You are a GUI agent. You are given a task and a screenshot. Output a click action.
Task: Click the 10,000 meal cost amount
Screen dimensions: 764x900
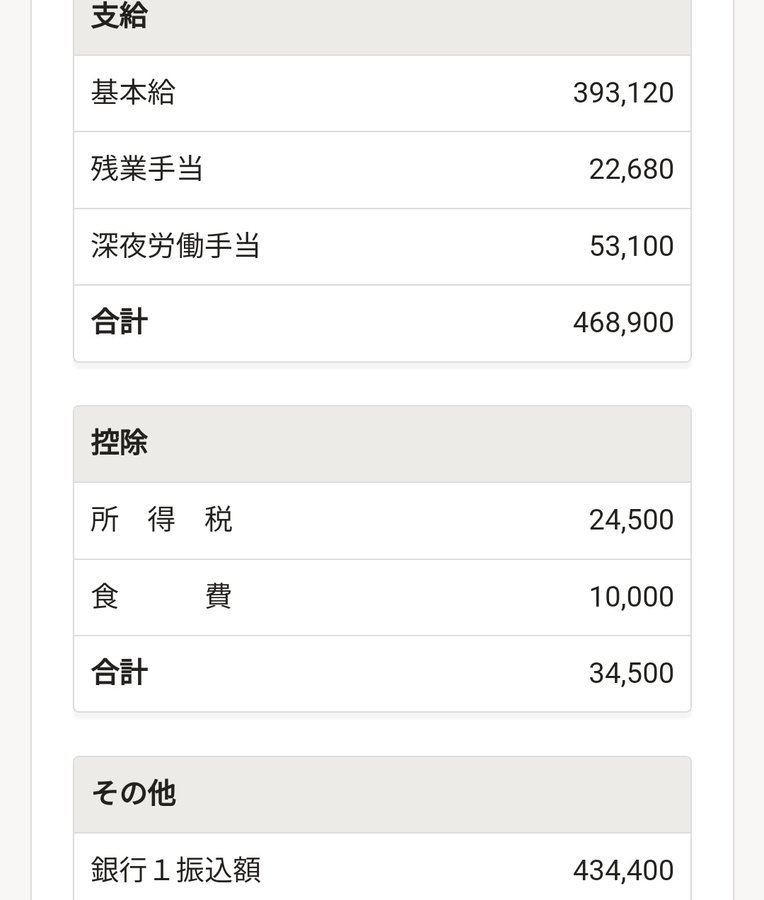coord(631,597)
